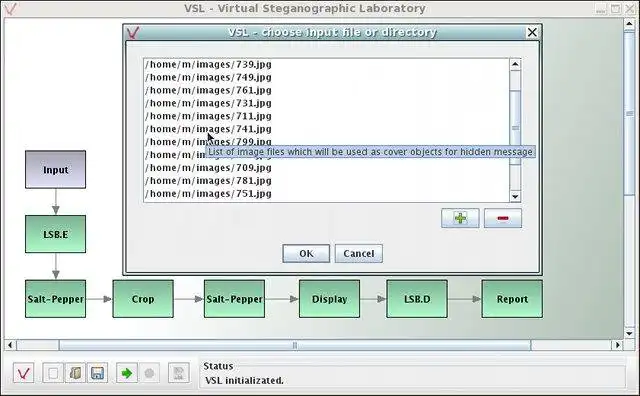
Task: Click the new blank document icon
Action: coord(53,373)
